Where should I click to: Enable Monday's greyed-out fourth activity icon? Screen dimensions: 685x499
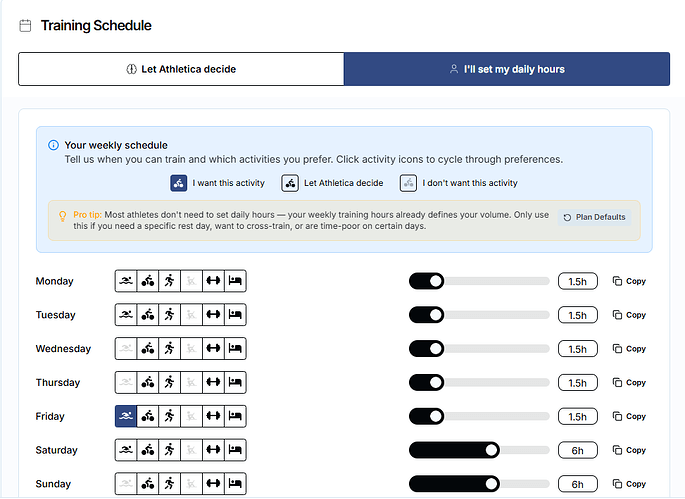192,281
